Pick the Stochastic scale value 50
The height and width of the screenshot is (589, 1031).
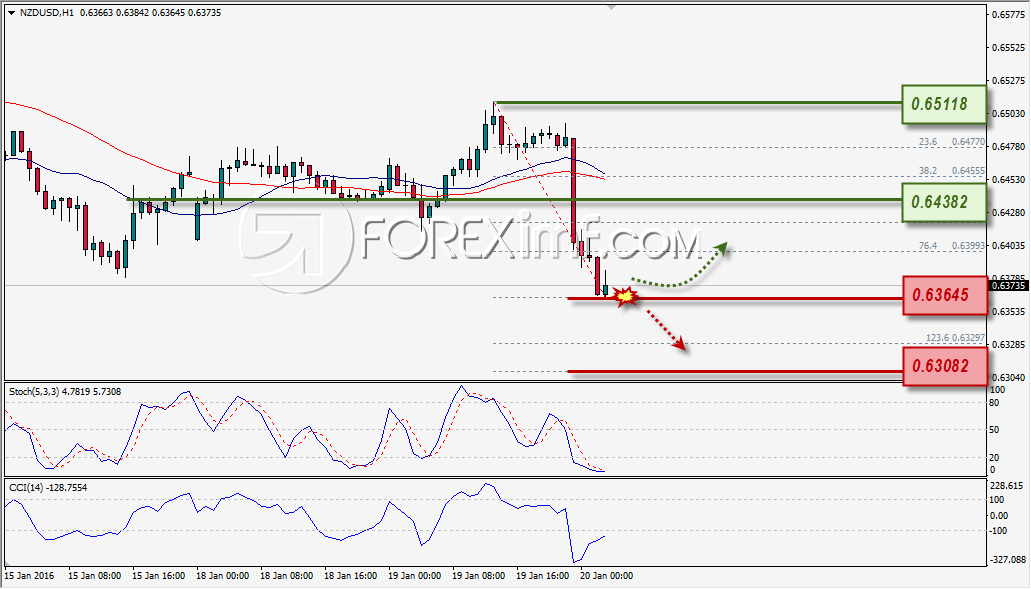(995, 429)
